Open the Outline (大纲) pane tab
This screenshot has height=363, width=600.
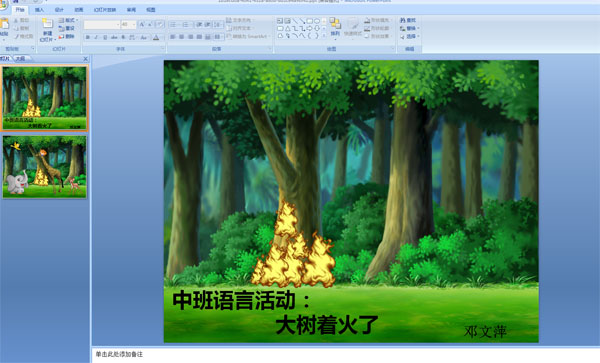(x=20, y=59)
